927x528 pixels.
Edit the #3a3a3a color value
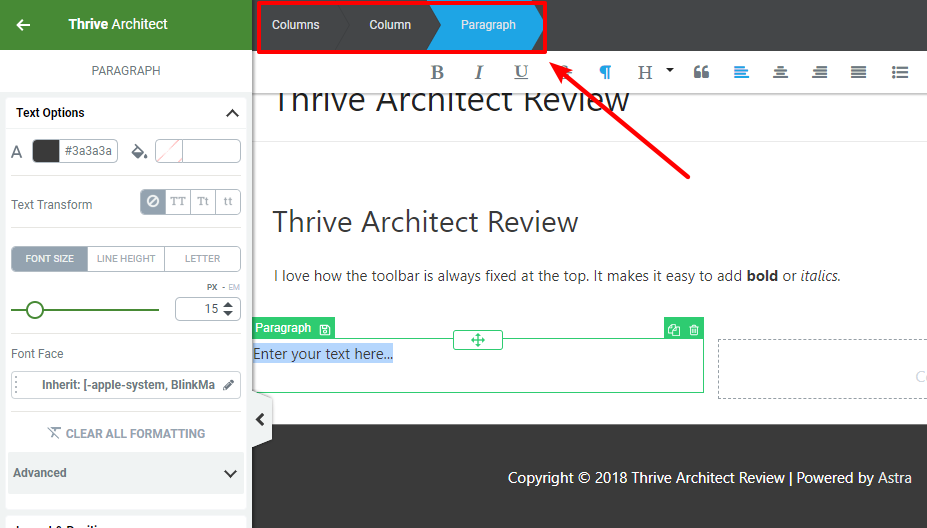click(x=88, y=151)
